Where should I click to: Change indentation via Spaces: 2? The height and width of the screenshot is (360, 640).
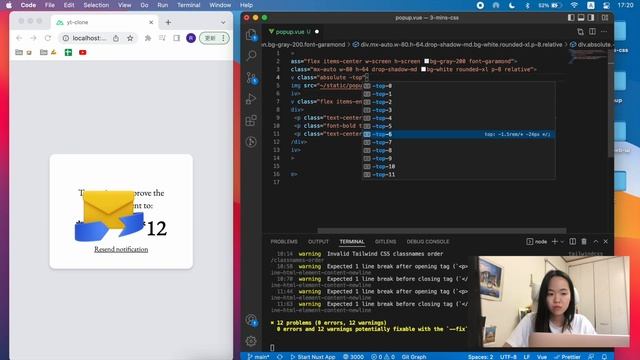coord(480,357)
